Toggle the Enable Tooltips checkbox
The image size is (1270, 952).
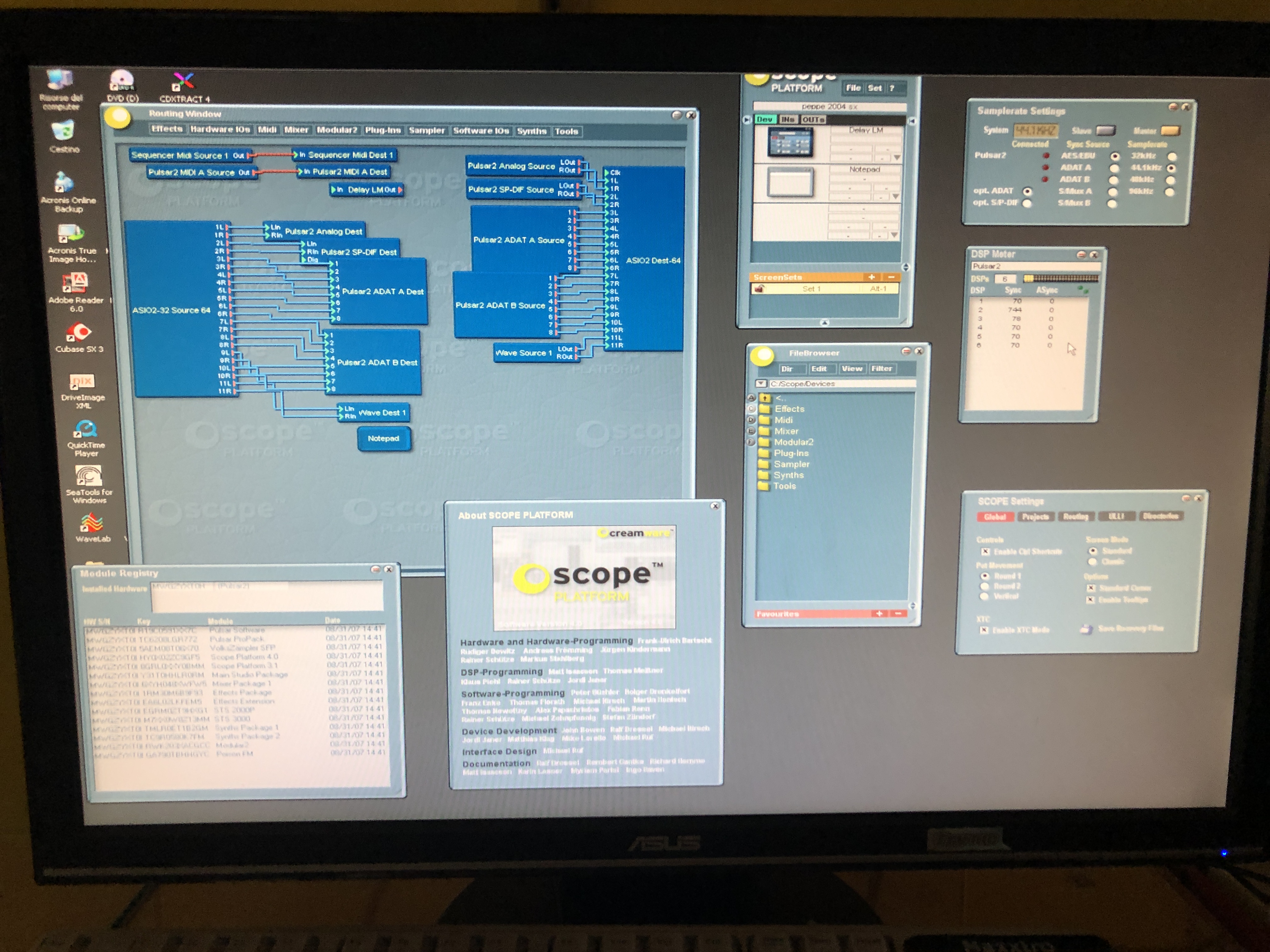click(1090, 600)
